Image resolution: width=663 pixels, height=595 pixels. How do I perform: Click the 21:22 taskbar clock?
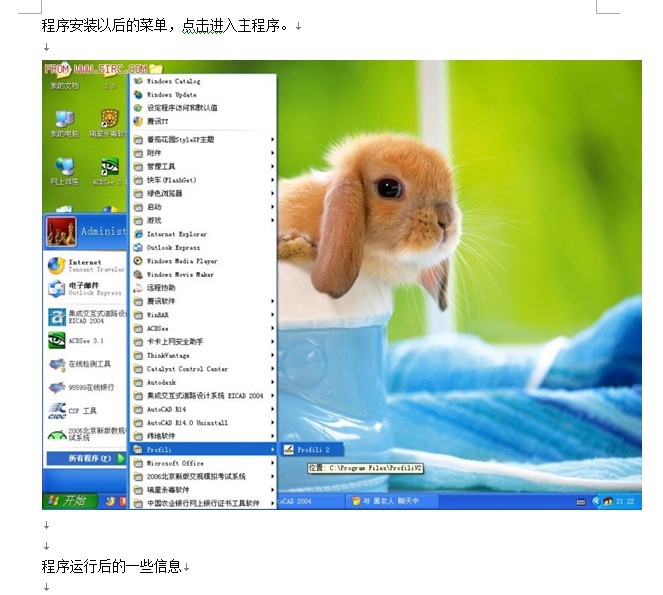625,502
